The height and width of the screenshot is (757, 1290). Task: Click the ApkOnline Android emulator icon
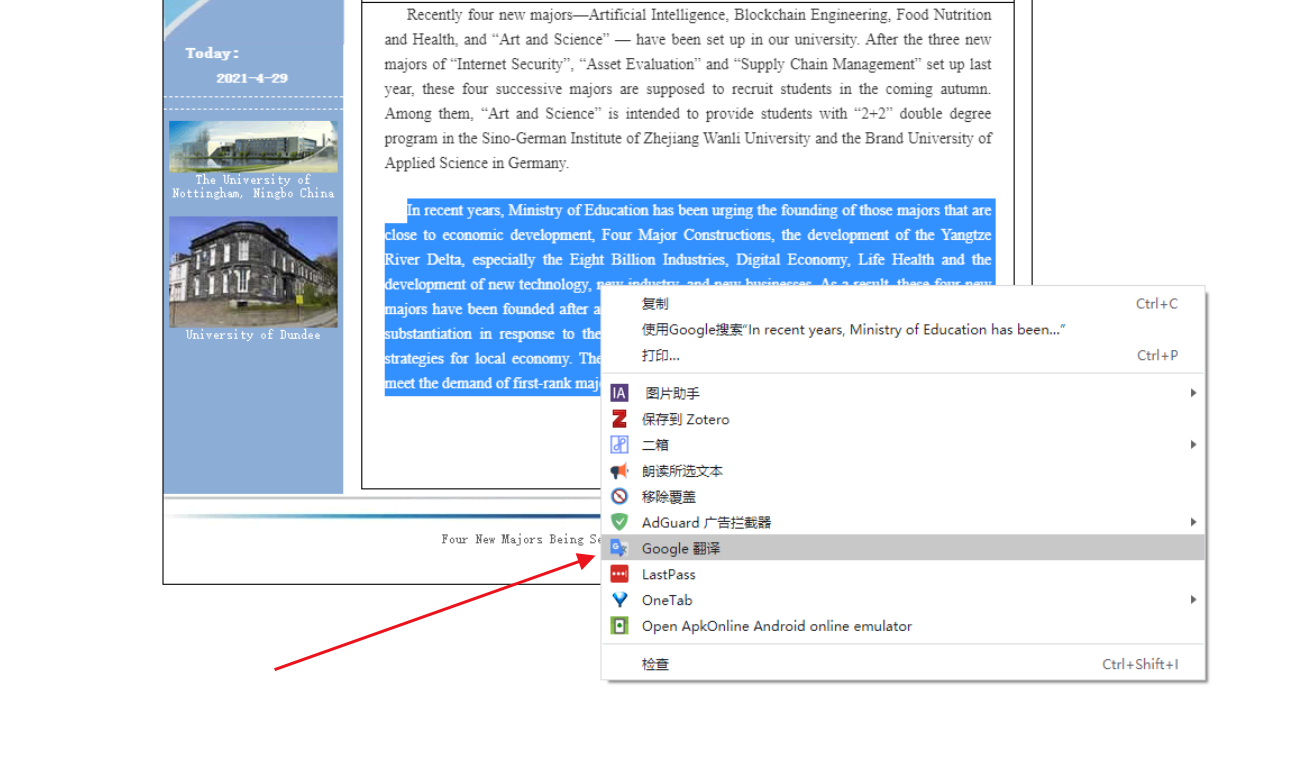[x=619, y=626]
